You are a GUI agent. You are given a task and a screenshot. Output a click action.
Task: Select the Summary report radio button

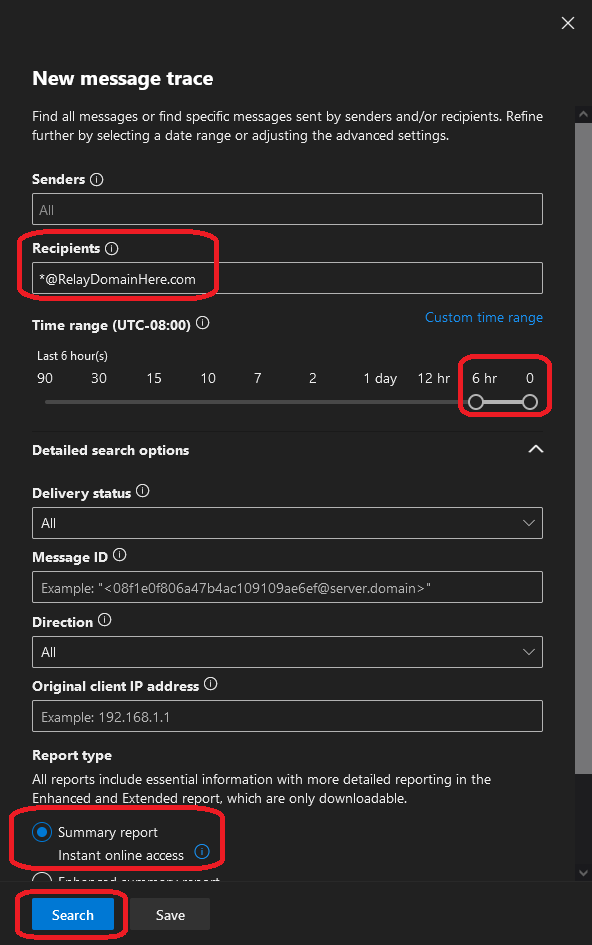(x=42, y=832)
